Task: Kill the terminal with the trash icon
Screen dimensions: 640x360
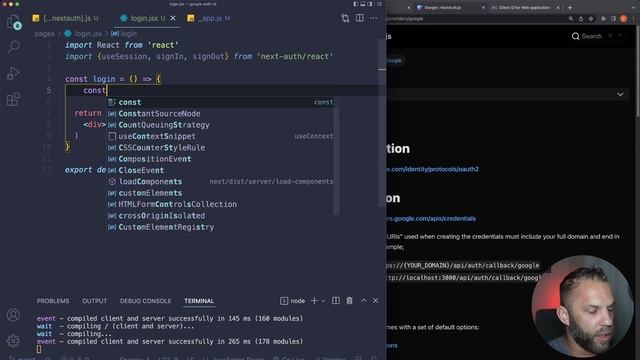Action: click(x=349, y=301)
